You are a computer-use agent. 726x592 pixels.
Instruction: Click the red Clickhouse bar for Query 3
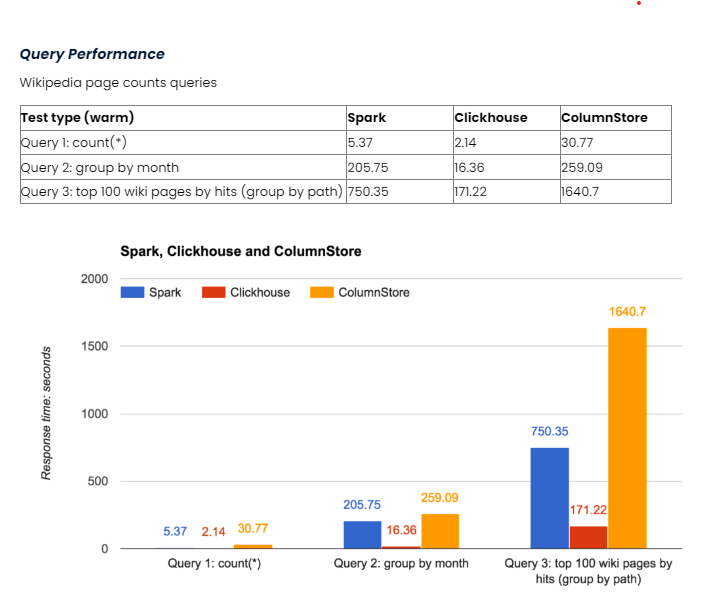click(x=588, y=537)
